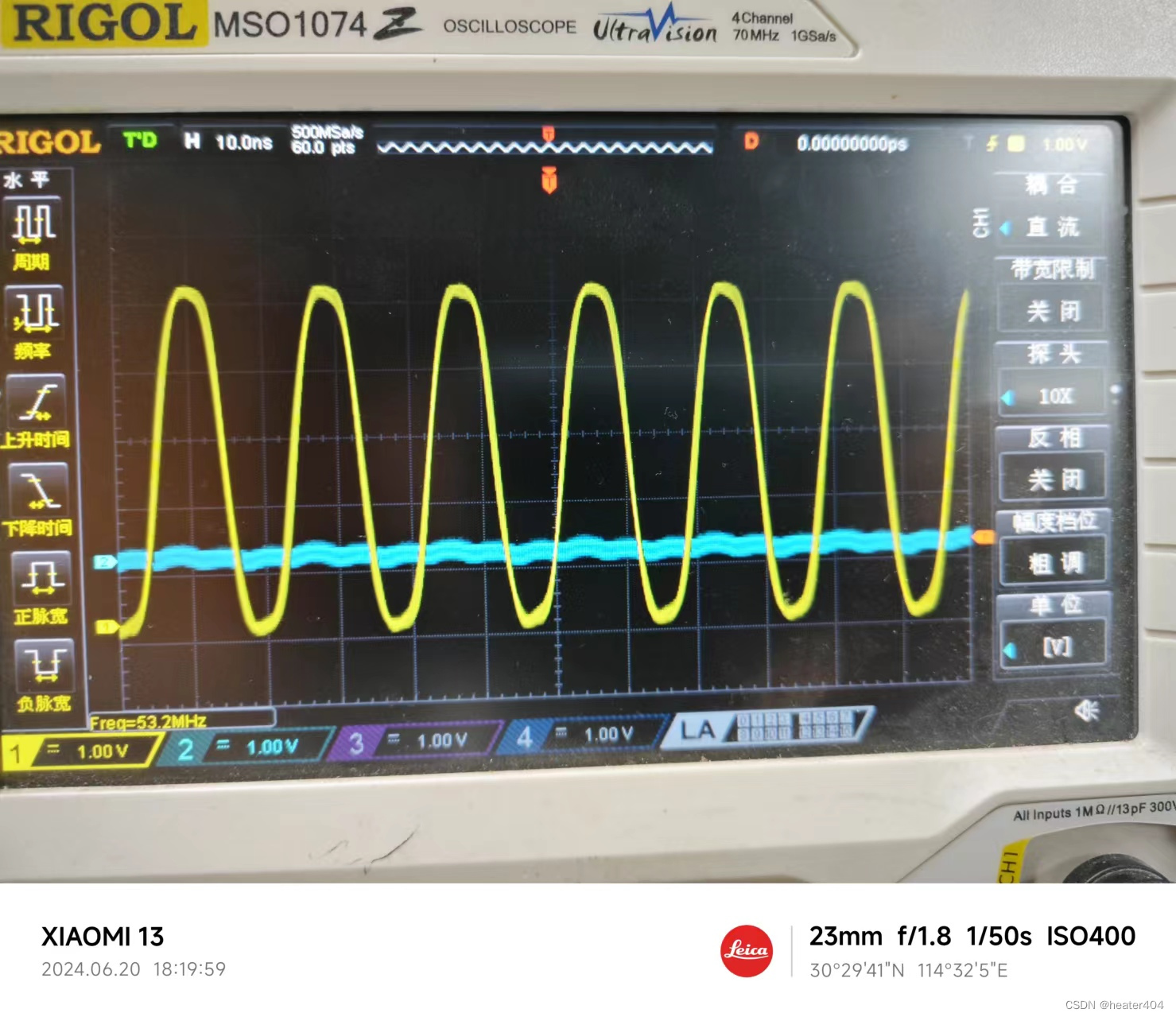Select the Period (周期) measurement icon

(33, 223)
